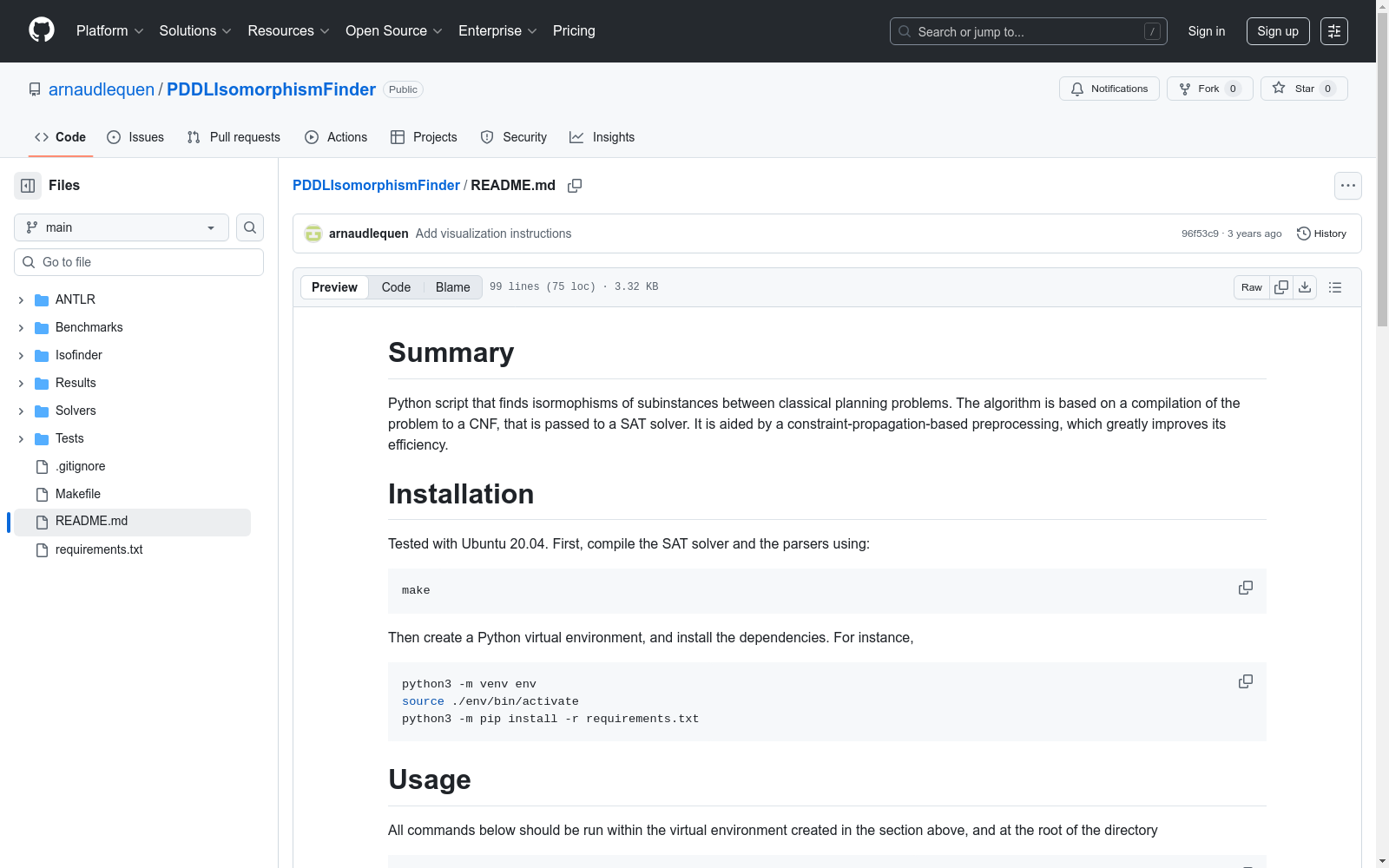Screen dimensions: 1389x868
Task: Click the search files magnifier icon
Action: pos(250,227)
